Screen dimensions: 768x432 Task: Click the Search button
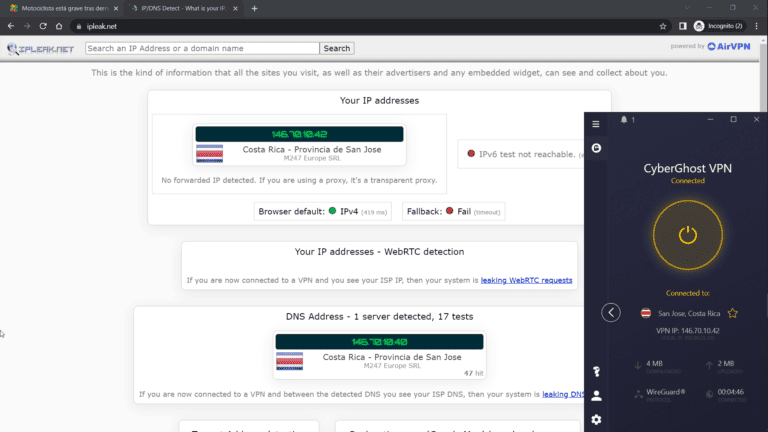[x=336, y=48]
